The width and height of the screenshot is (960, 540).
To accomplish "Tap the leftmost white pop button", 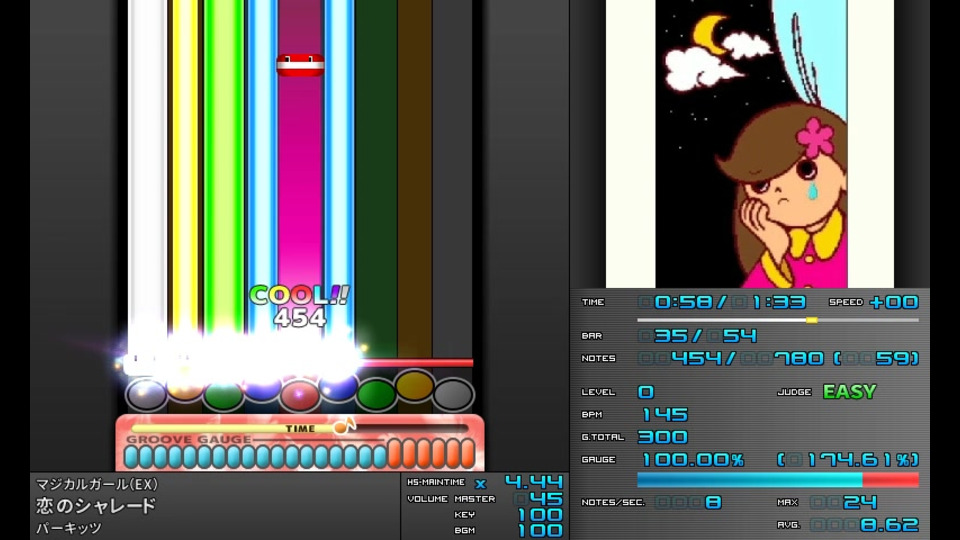I will pos(146,394).
